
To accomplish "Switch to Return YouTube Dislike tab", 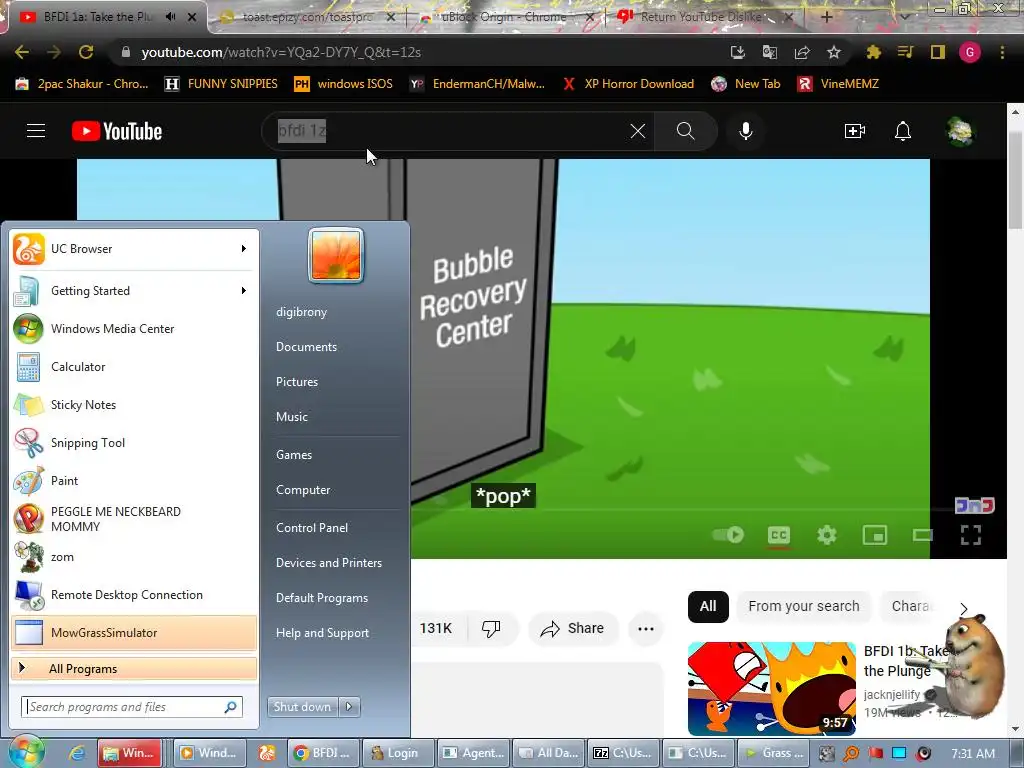I will pyautogui.click(x=705, y=17).
